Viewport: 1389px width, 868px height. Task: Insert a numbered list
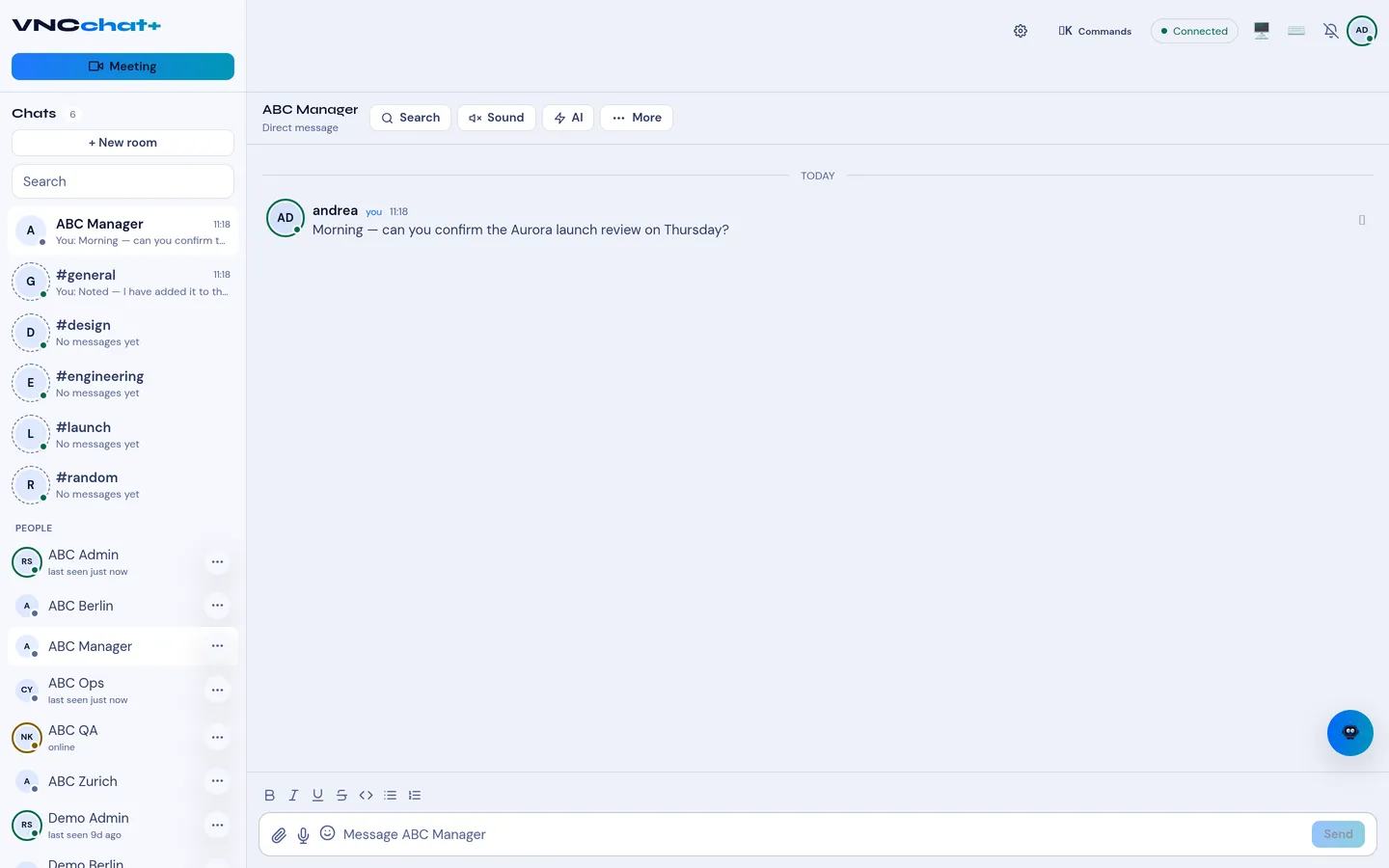click(x=415, y=796)
